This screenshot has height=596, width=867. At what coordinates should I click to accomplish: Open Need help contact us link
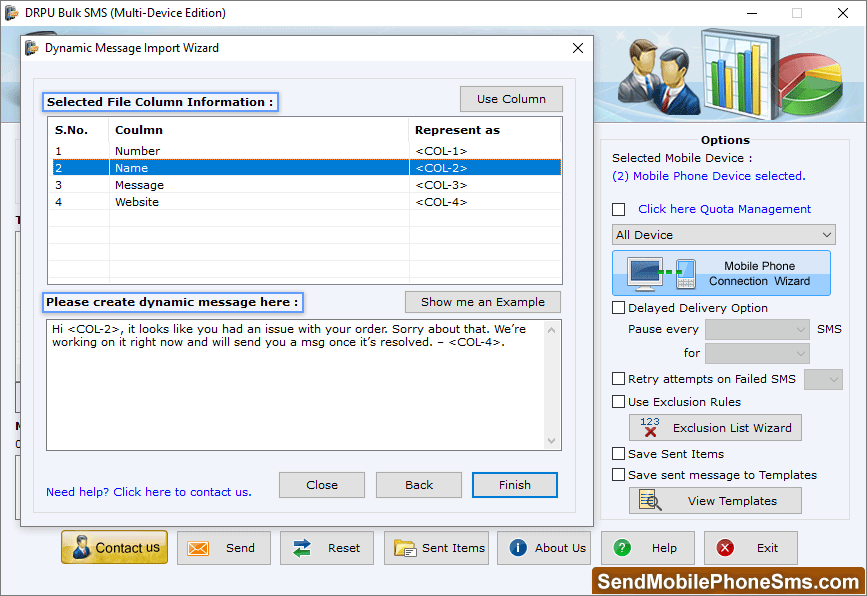point(149,492)
